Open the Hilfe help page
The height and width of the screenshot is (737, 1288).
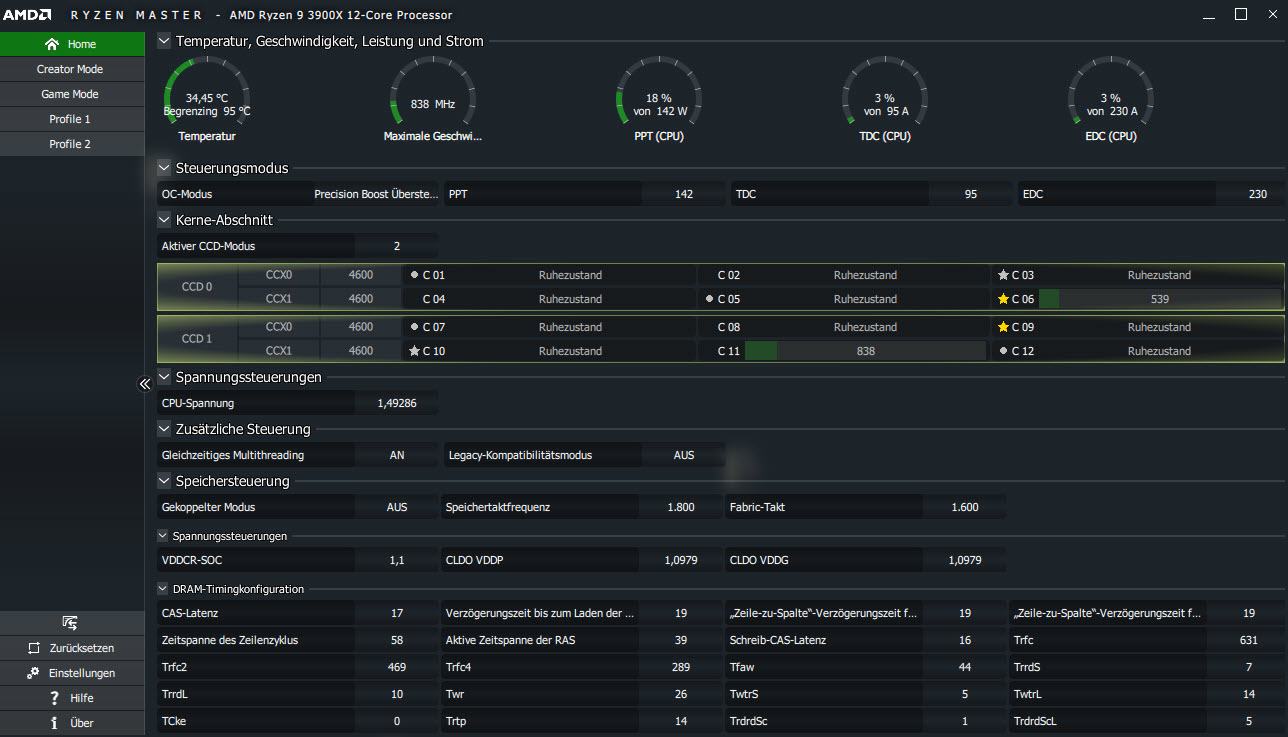[72, 698]
